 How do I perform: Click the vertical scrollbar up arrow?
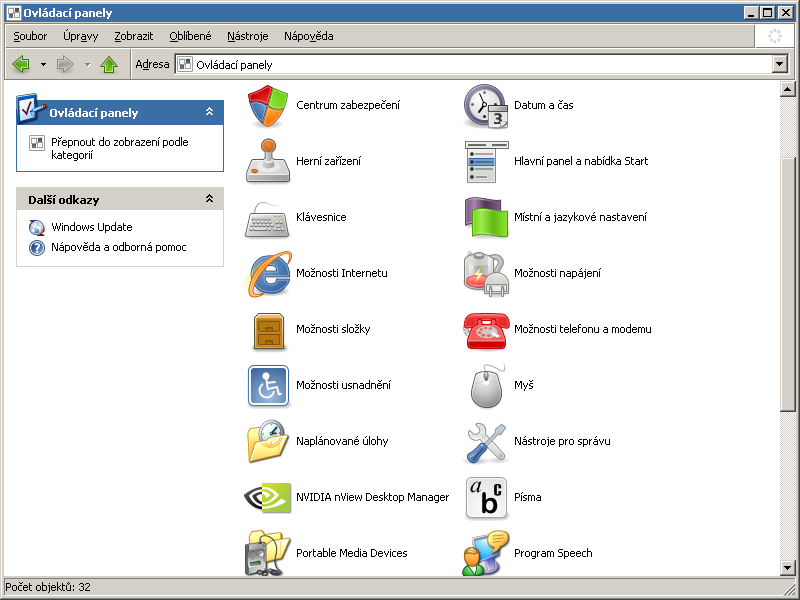pyautogui.click(x=787, y=89)
